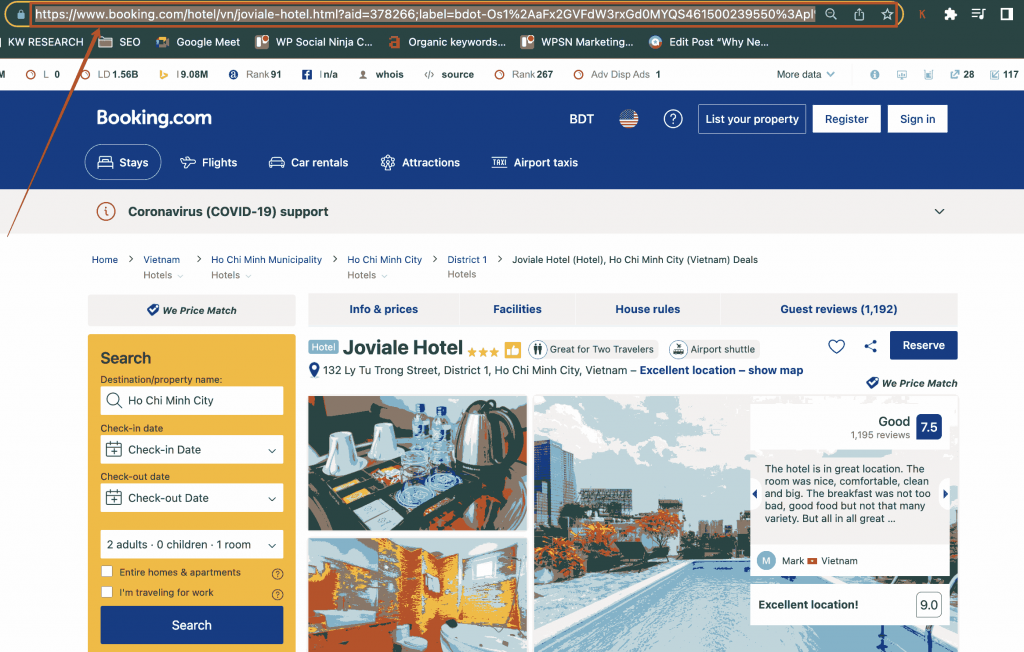Open the adults, children, room selector
The width and height of the screenshot is (1024, 652).
click(192, 544)
